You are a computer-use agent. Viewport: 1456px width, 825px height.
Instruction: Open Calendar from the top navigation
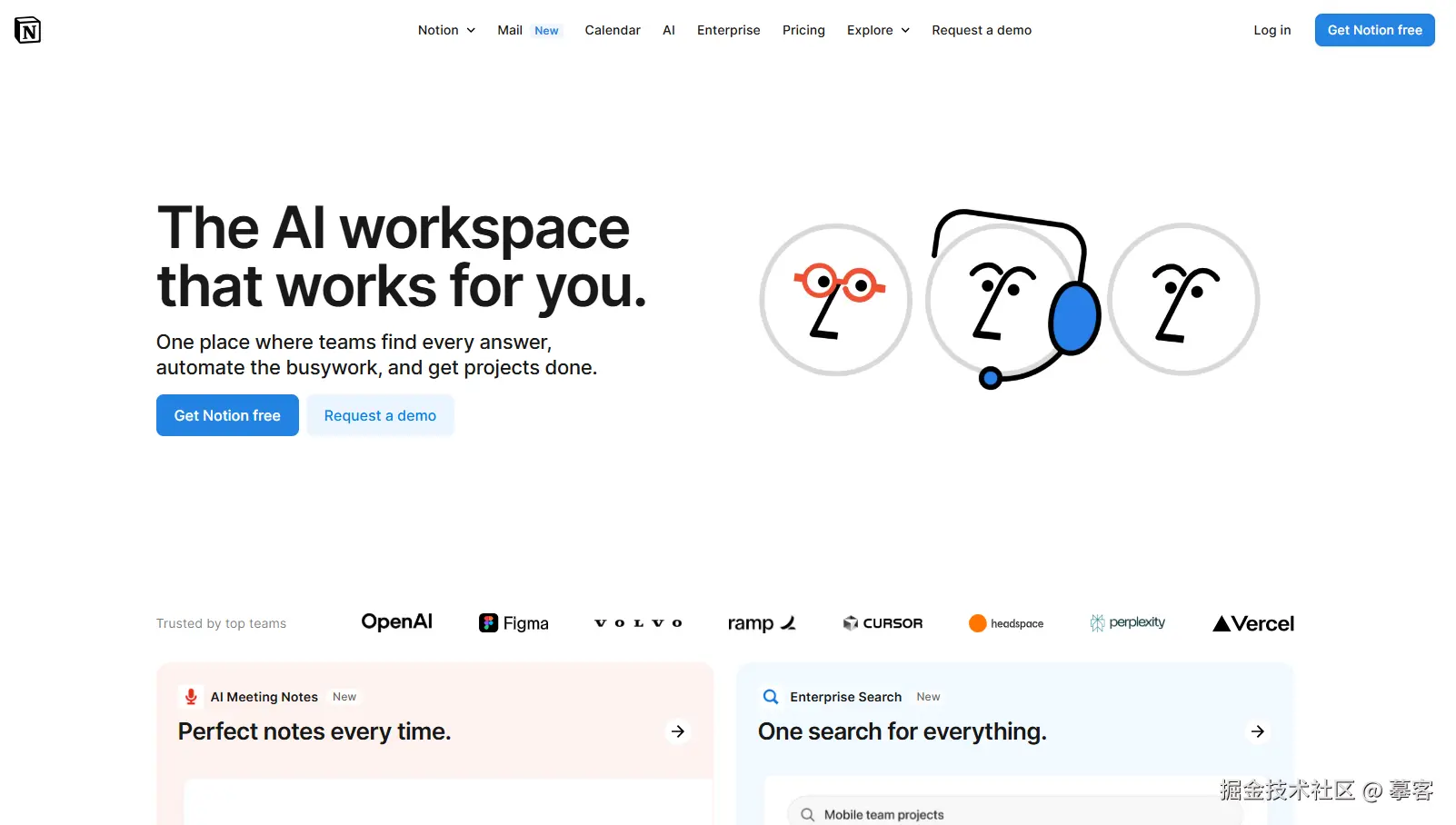point(613,30)
